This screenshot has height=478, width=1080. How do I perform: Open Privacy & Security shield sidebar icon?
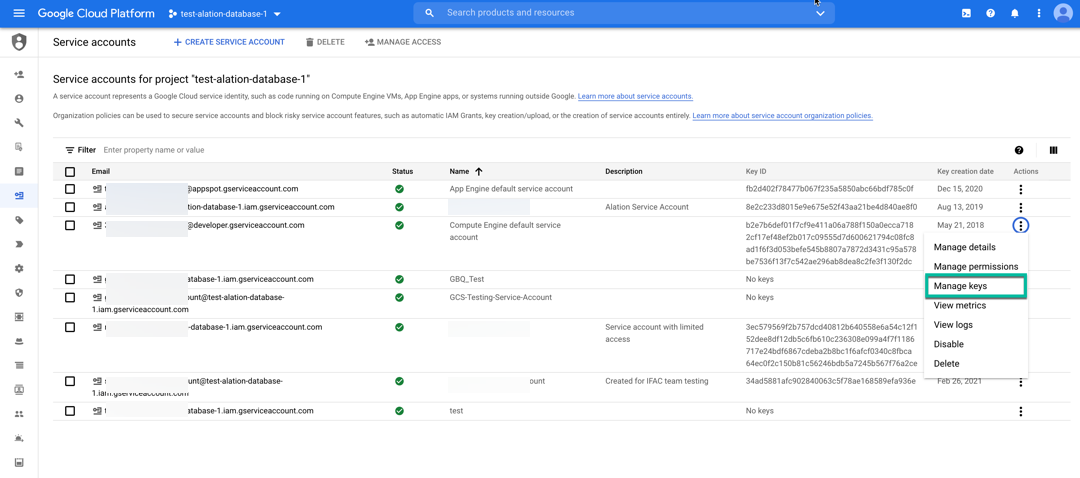click(x=19, y=293)
